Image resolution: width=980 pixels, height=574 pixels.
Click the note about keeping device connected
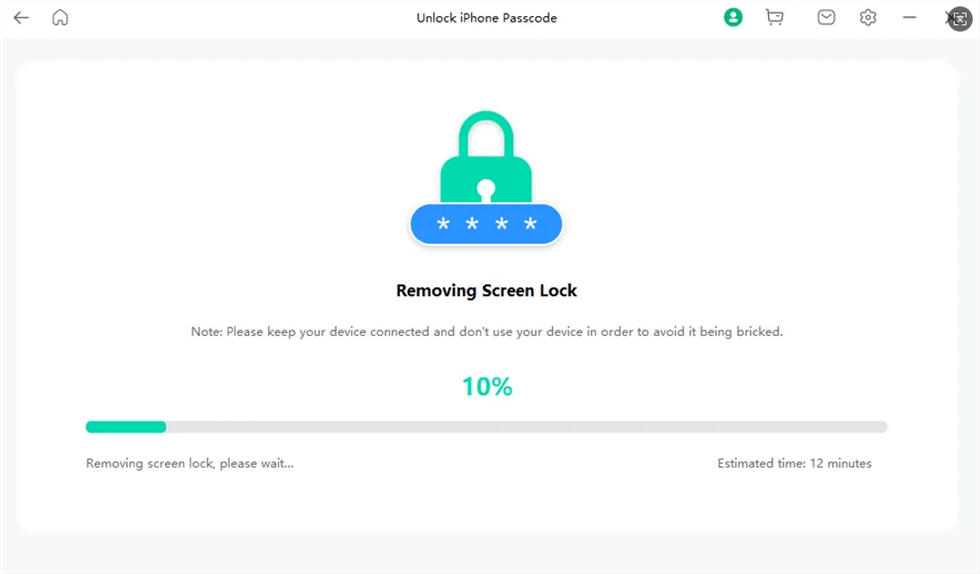(x=487, y=332)
